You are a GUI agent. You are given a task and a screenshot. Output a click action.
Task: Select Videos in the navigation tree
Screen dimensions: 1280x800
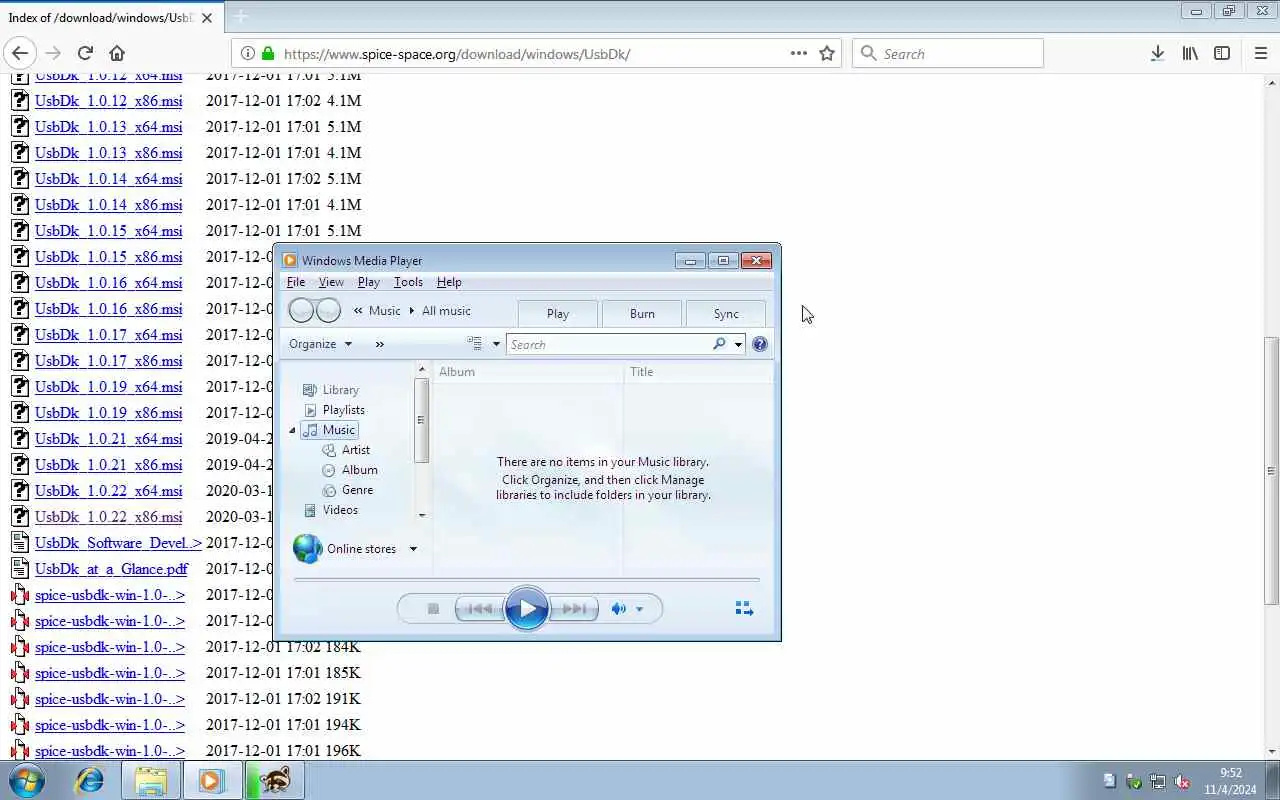340,510
